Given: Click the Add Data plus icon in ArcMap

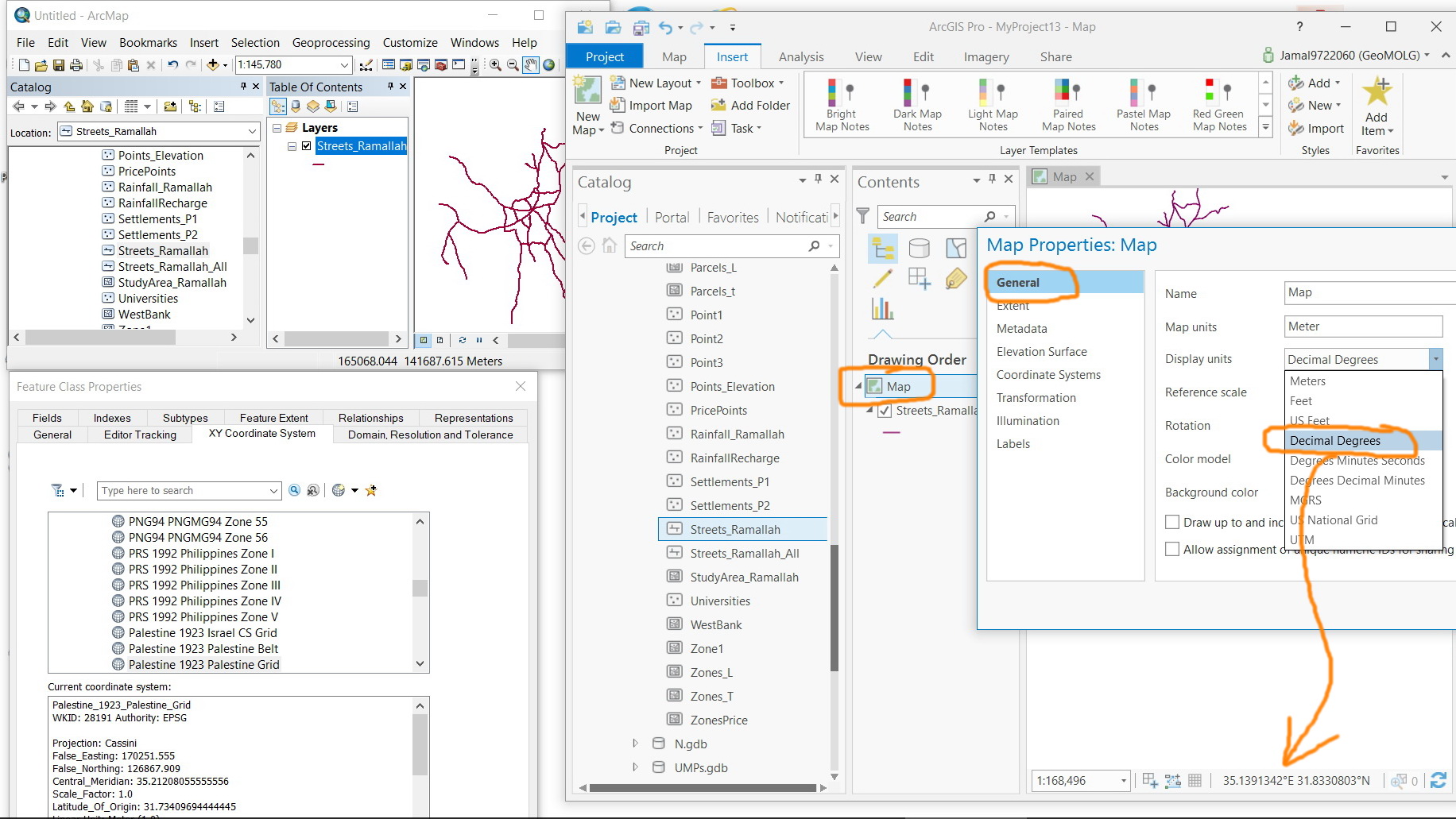Looking at the screenshot, I should (x=213, y=65).
